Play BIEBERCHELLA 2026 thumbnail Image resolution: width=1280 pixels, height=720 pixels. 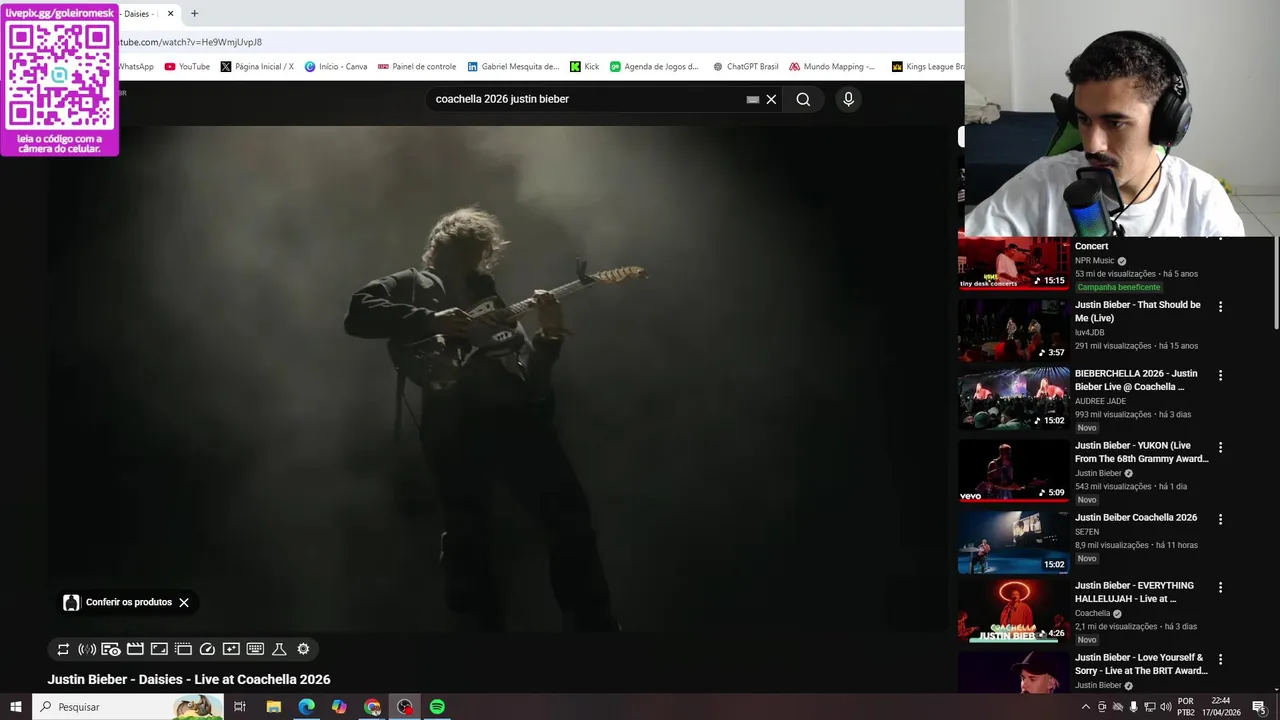(1013, 399)
